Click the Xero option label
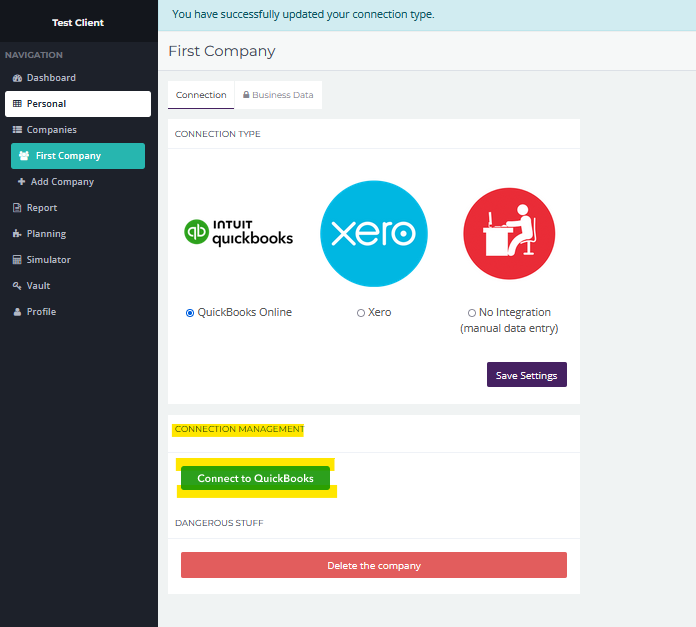696x627 pixels. [380, 312]
